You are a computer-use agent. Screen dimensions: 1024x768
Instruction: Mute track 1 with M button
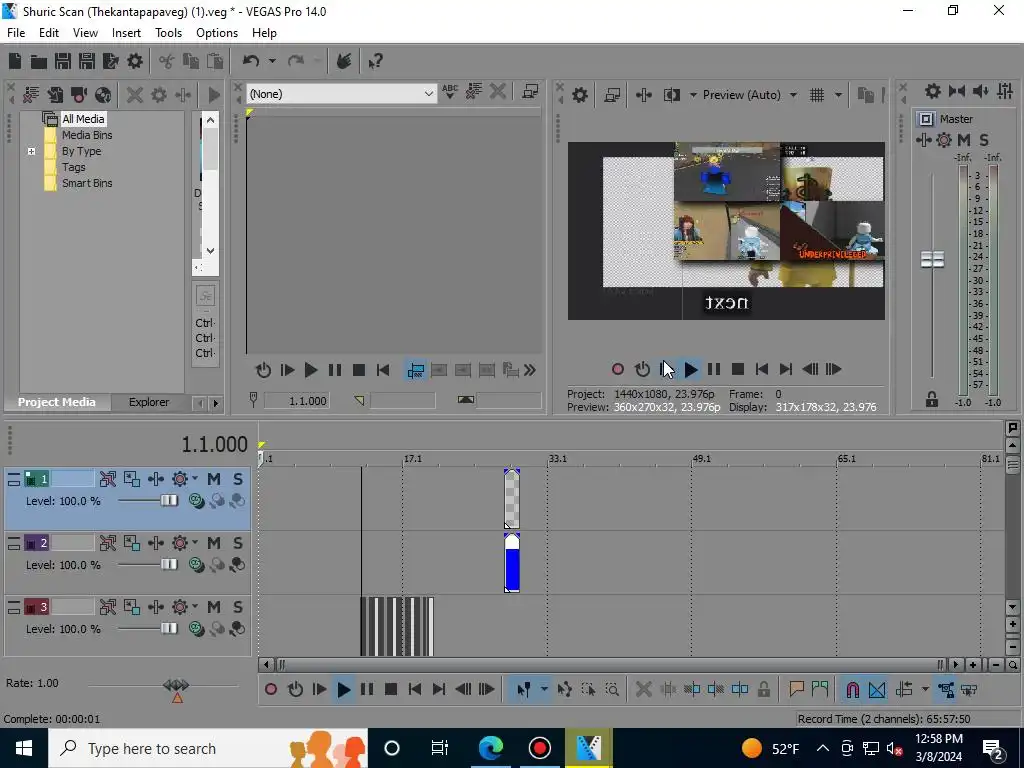[214, 479]
